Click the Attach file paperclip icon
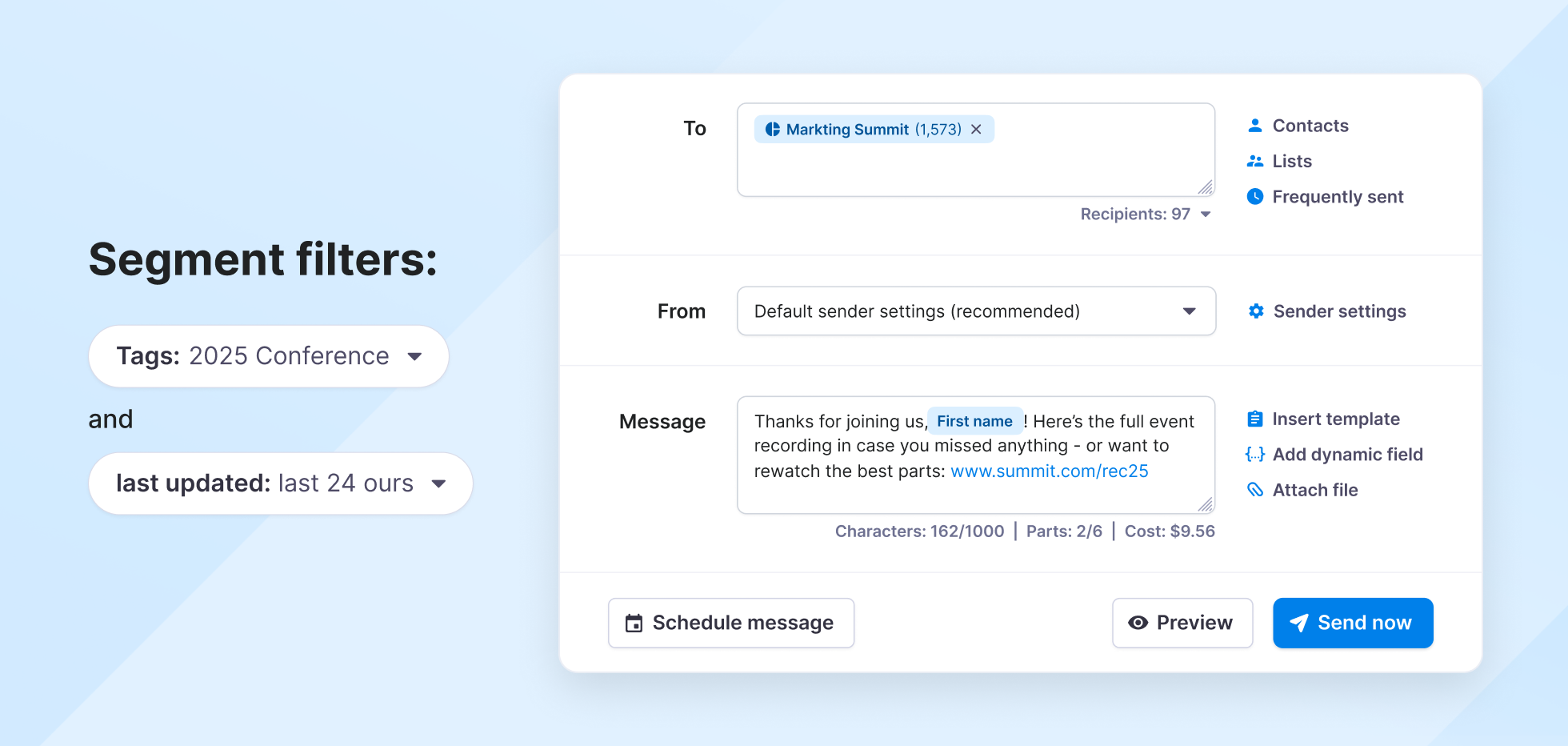The height and width of the screenshot is (746, 1568). [1255, 490]
